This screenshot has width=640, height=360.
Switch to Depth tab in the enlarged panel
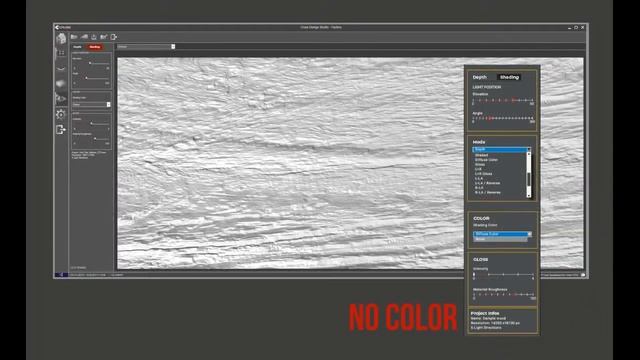[480, 77]
